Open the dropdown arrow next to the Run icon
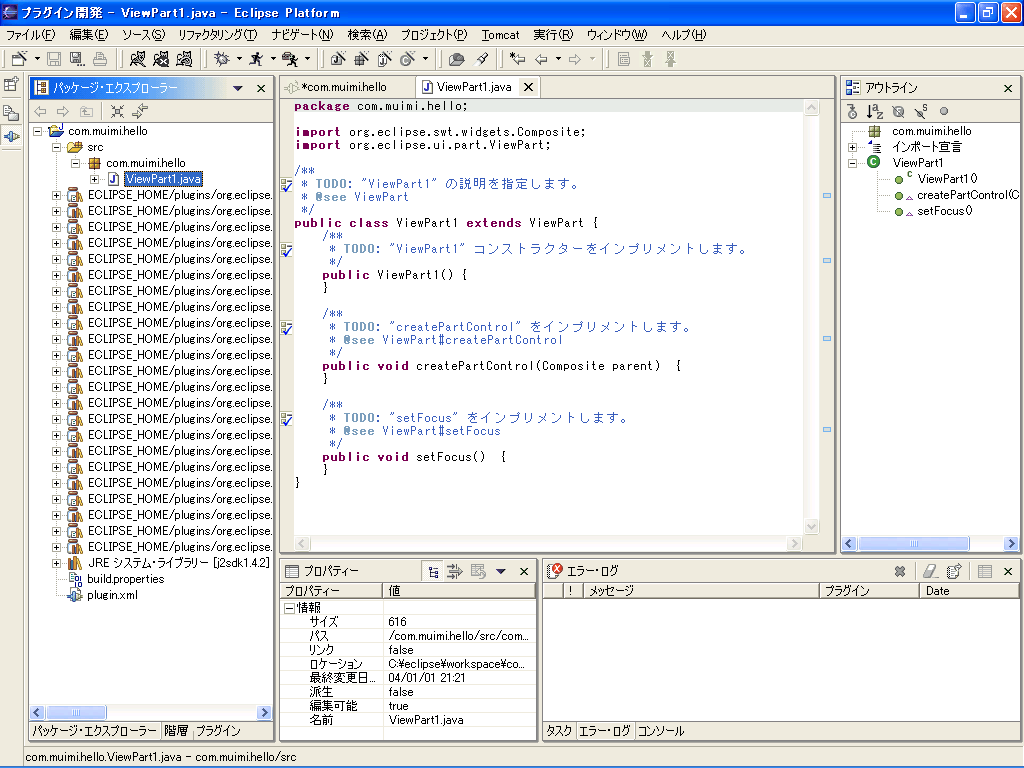 point(273,59)
